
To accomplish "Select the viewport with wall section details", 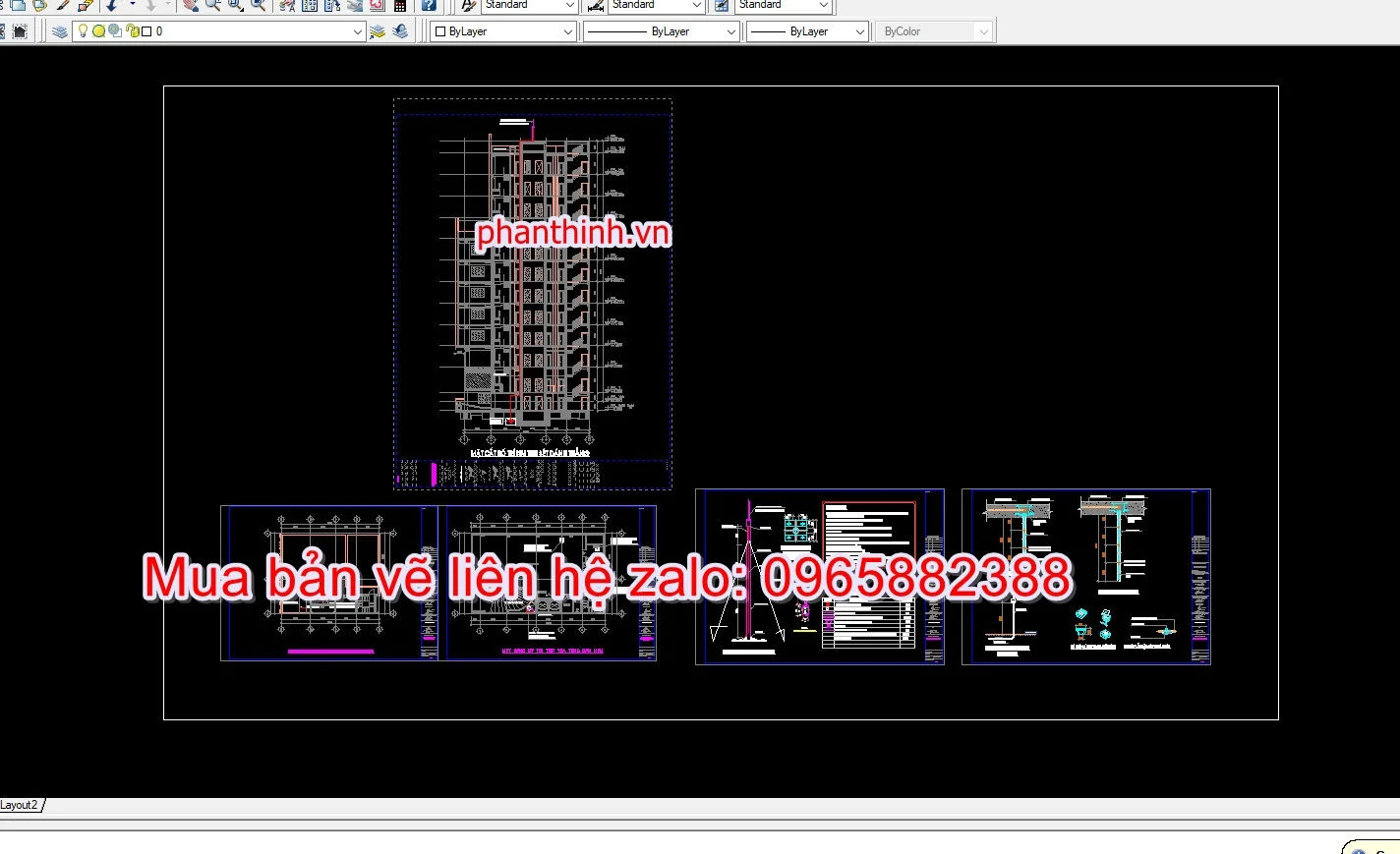I will pos(1086,577).
